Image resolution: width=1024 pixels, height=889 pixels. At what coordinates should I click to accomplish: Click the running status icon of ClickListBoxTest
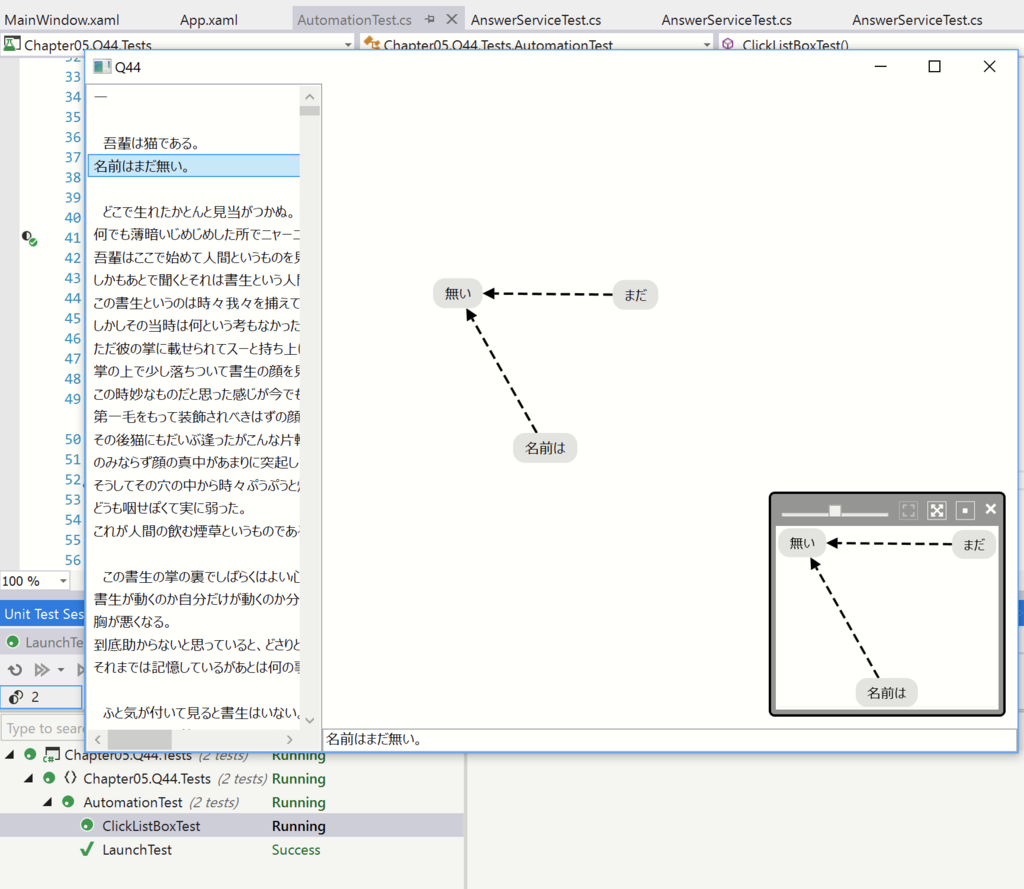click(x=87, y=825)
